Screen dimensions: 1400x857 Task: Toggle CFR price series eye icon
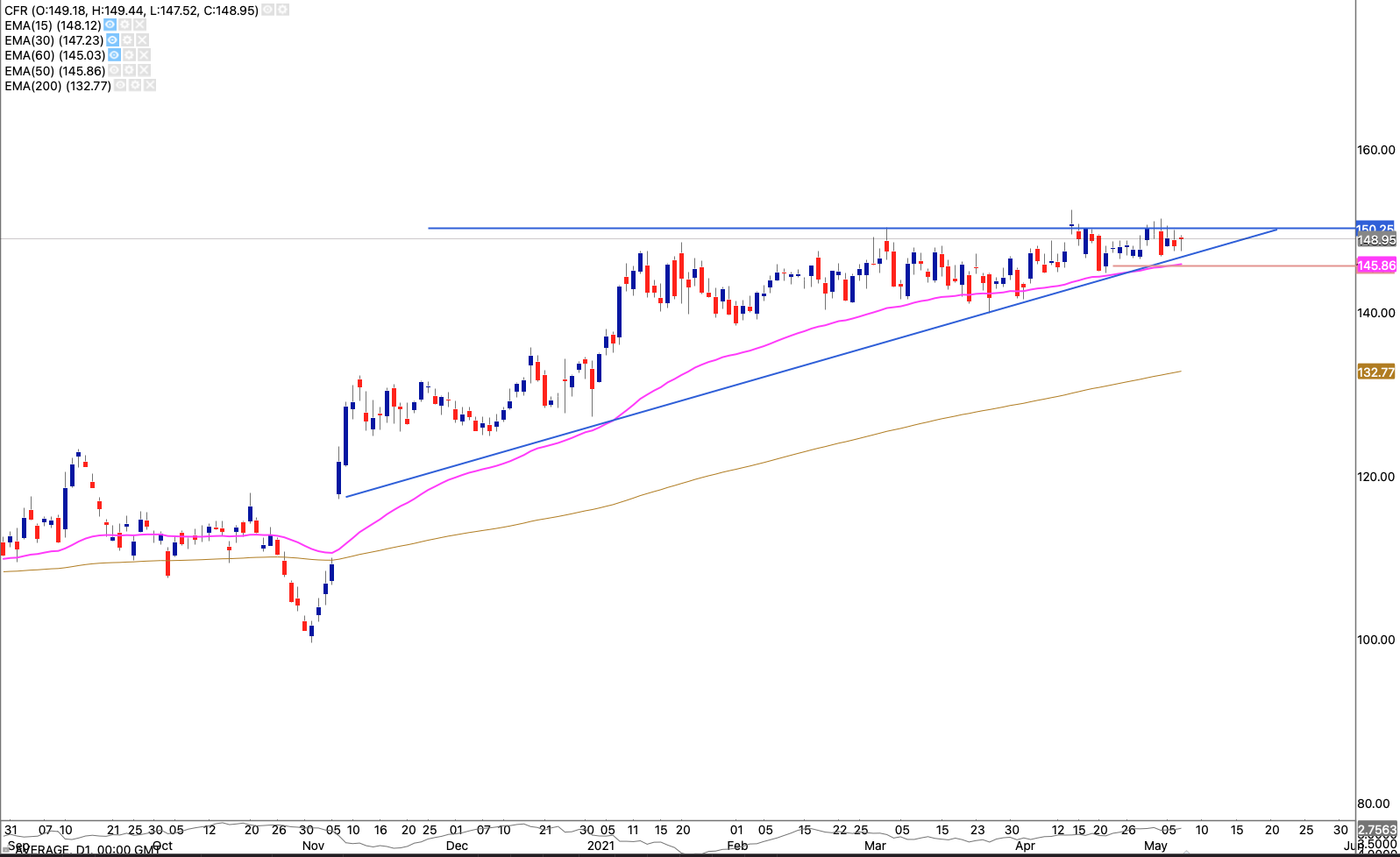pos(267,10)
